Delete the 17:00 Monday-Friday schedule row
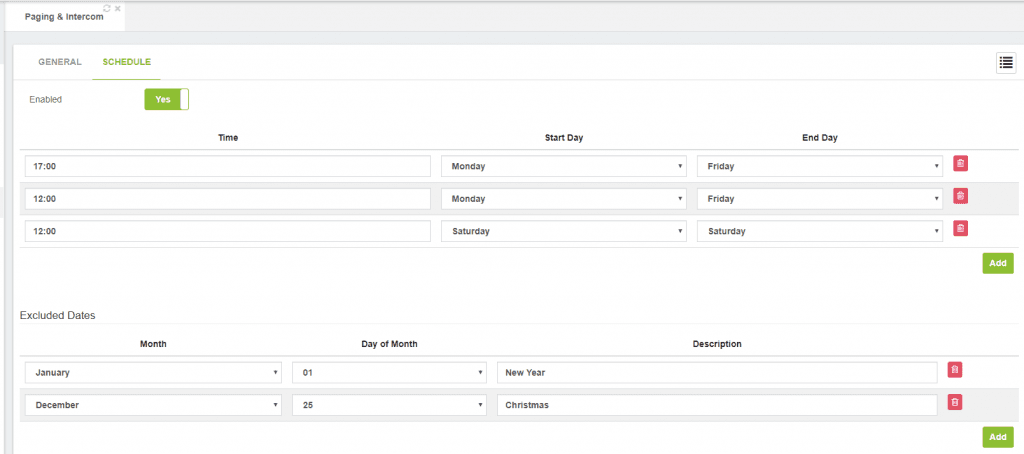 [960, 163]
